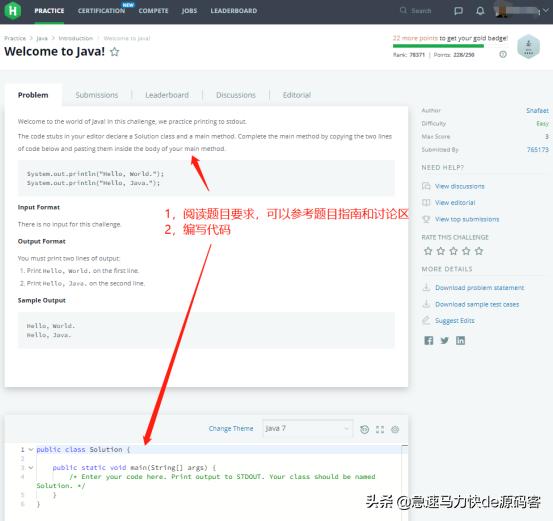The width and height of the screenshot is (553, 521).
Task: Click the Search field in navbar
Action: (x=416, y=11)
